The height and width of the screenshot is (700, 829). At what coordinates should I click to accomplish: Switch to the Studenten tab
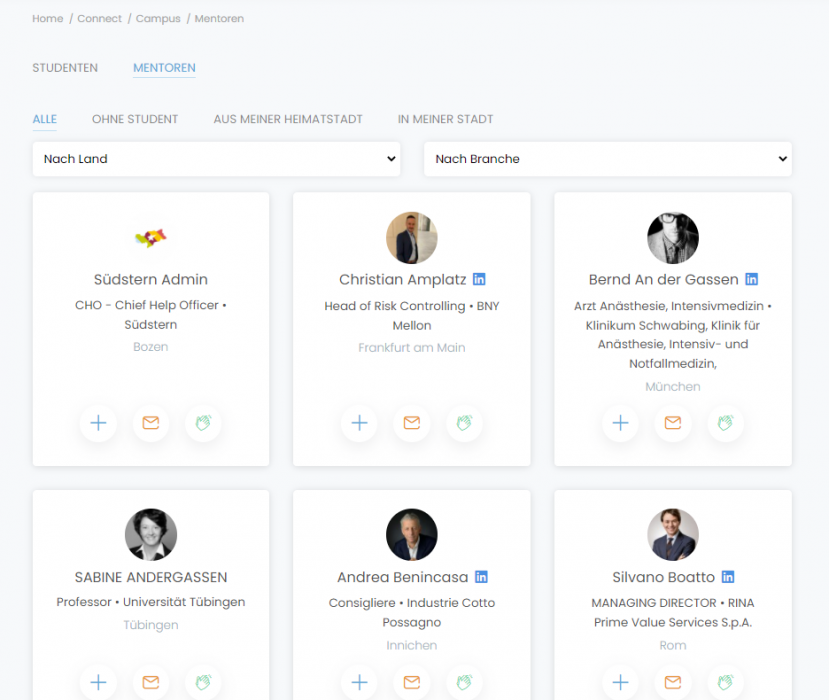65,68
